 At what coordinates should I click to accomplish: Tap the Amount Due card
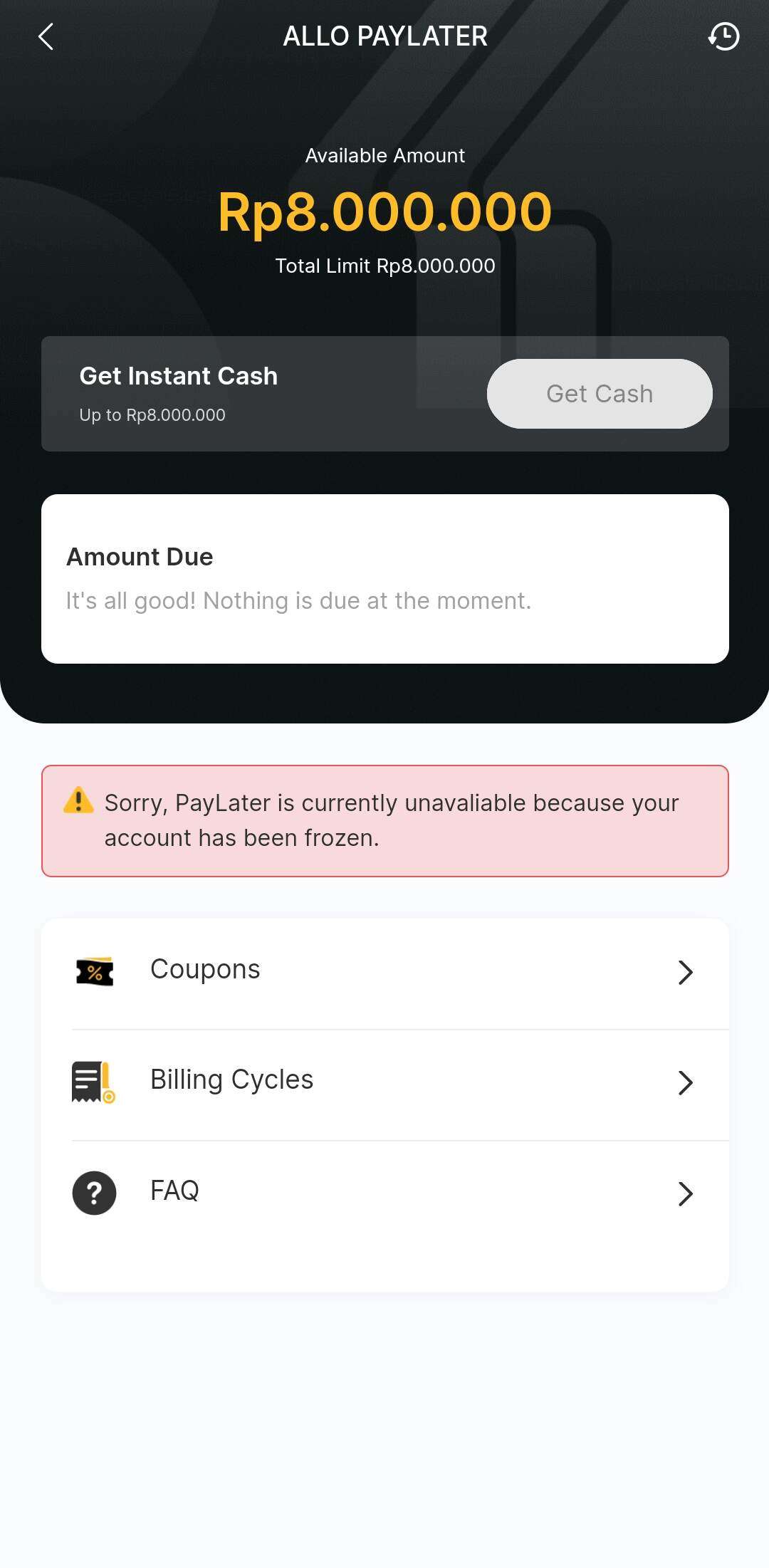coord(385,579)
